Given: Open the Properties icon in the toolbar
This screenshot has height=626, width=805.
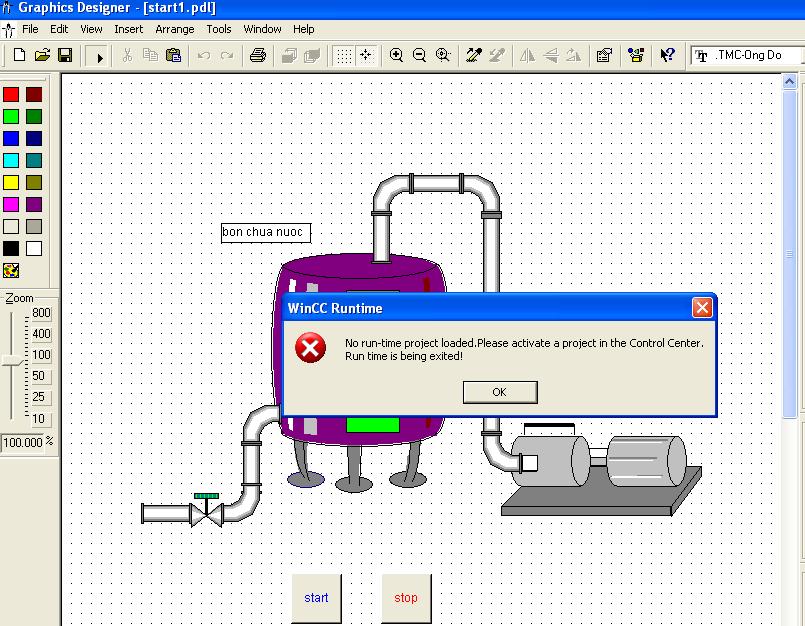Looking at the screenshot, I should click(x=604, y=56).
